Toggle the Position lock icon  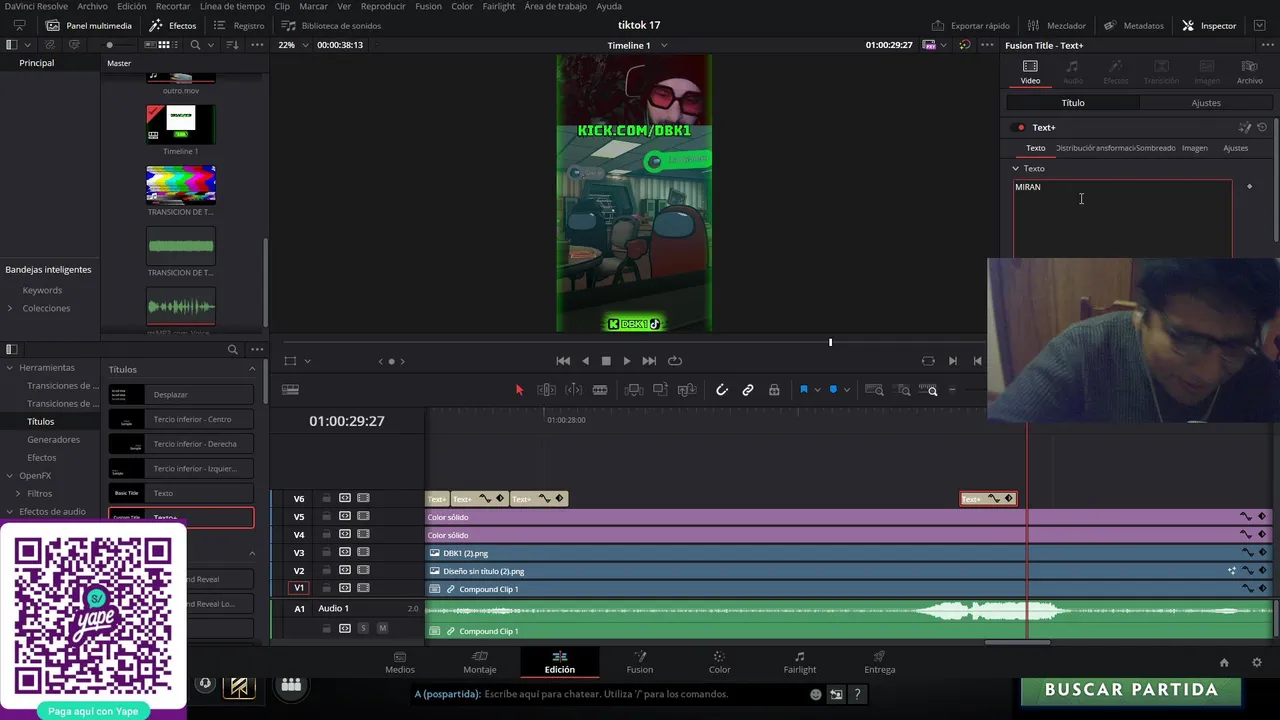pyautogui.click(x=774, y=390)
